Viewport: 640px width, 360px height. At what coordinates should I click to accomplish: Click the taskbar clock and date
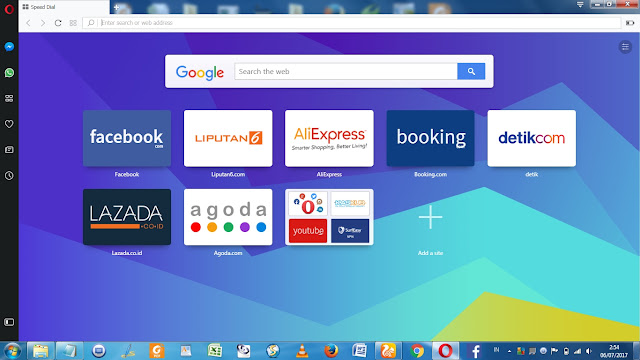[x=614, y=351]
